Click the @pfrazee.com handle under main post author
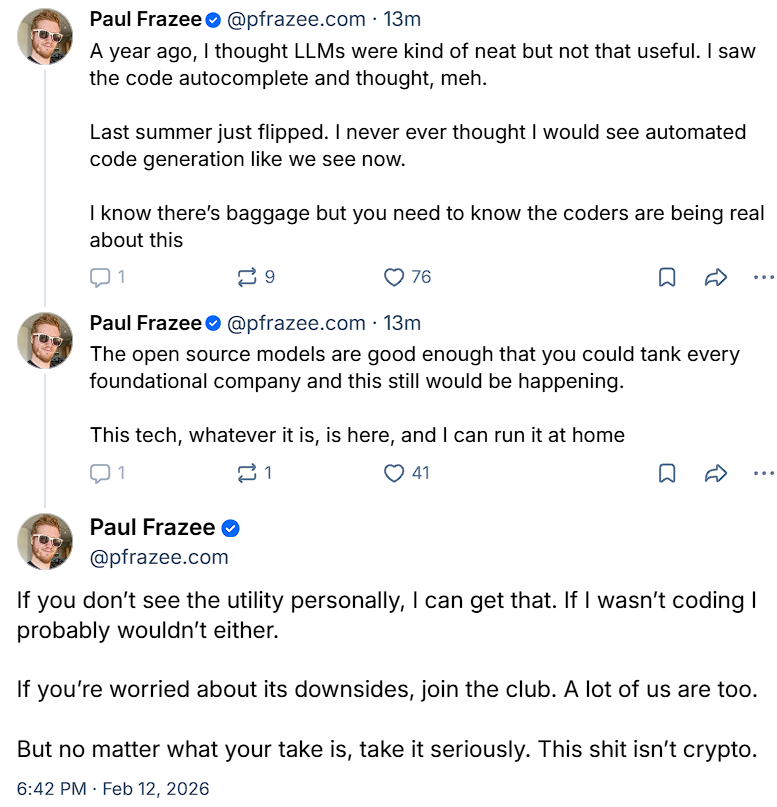The image size is (777, 807). tap(159, 557)
